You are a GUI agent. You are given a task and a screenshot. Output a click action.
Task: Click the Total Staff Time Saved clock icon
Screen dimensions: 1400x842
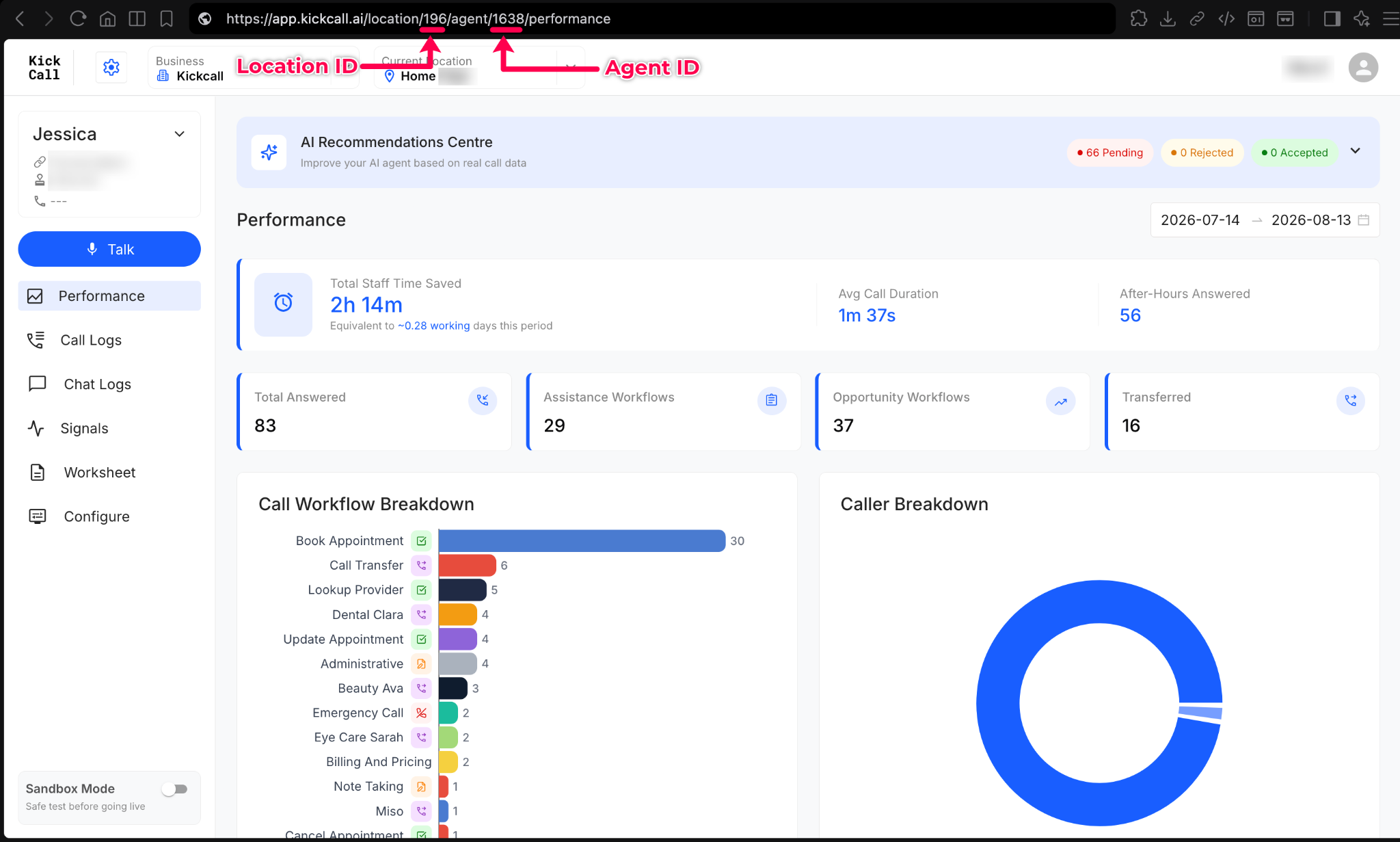(x=283, y=304)
